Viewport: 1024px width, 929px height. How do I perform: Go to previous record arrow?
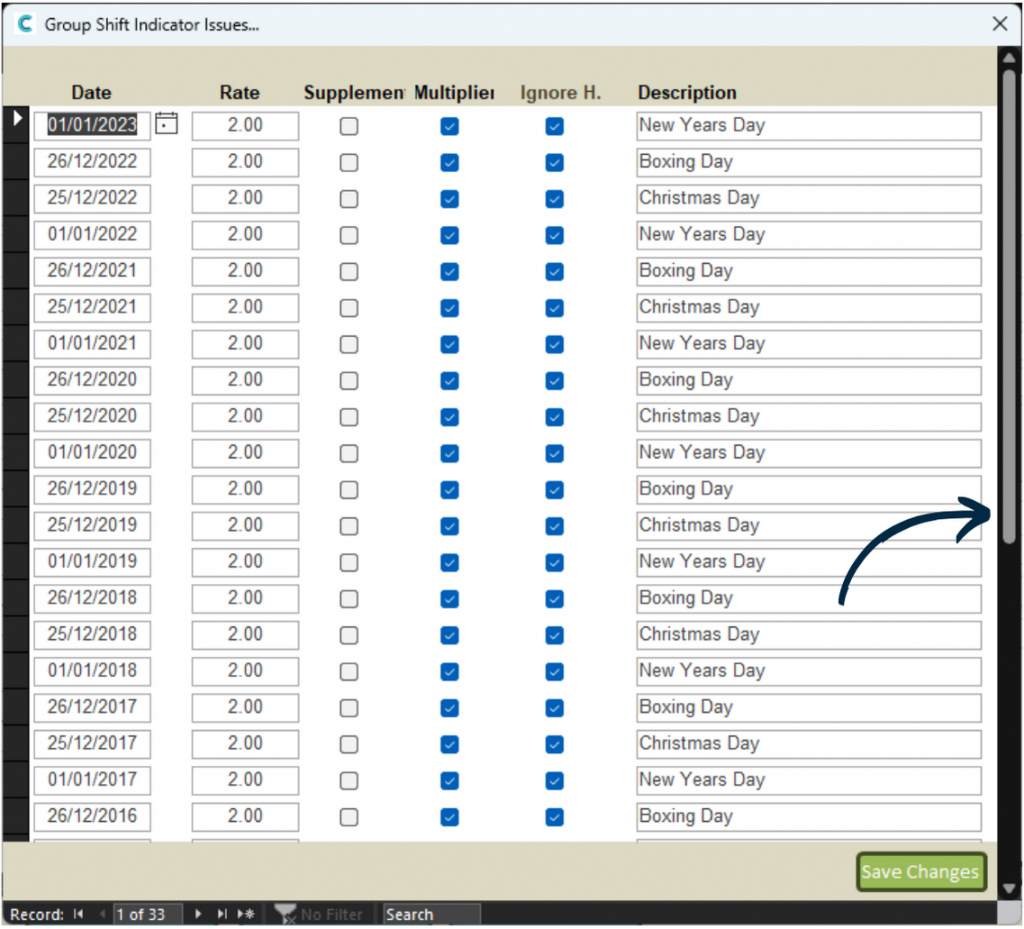tap(102, 914)
